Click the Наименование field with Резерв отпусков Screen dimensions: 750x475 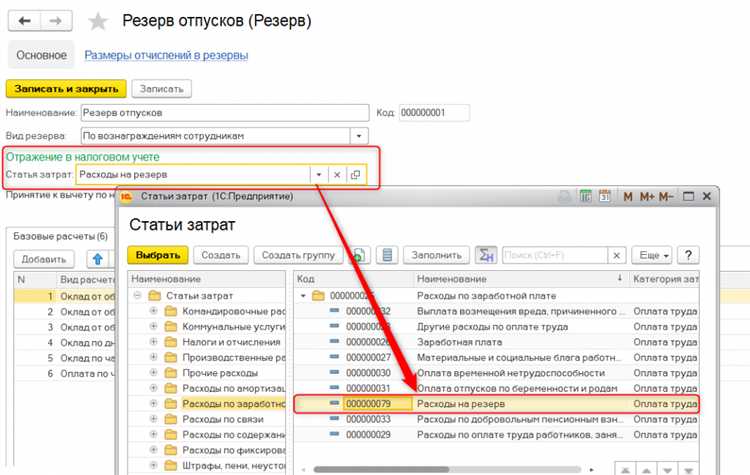(225, 113)
